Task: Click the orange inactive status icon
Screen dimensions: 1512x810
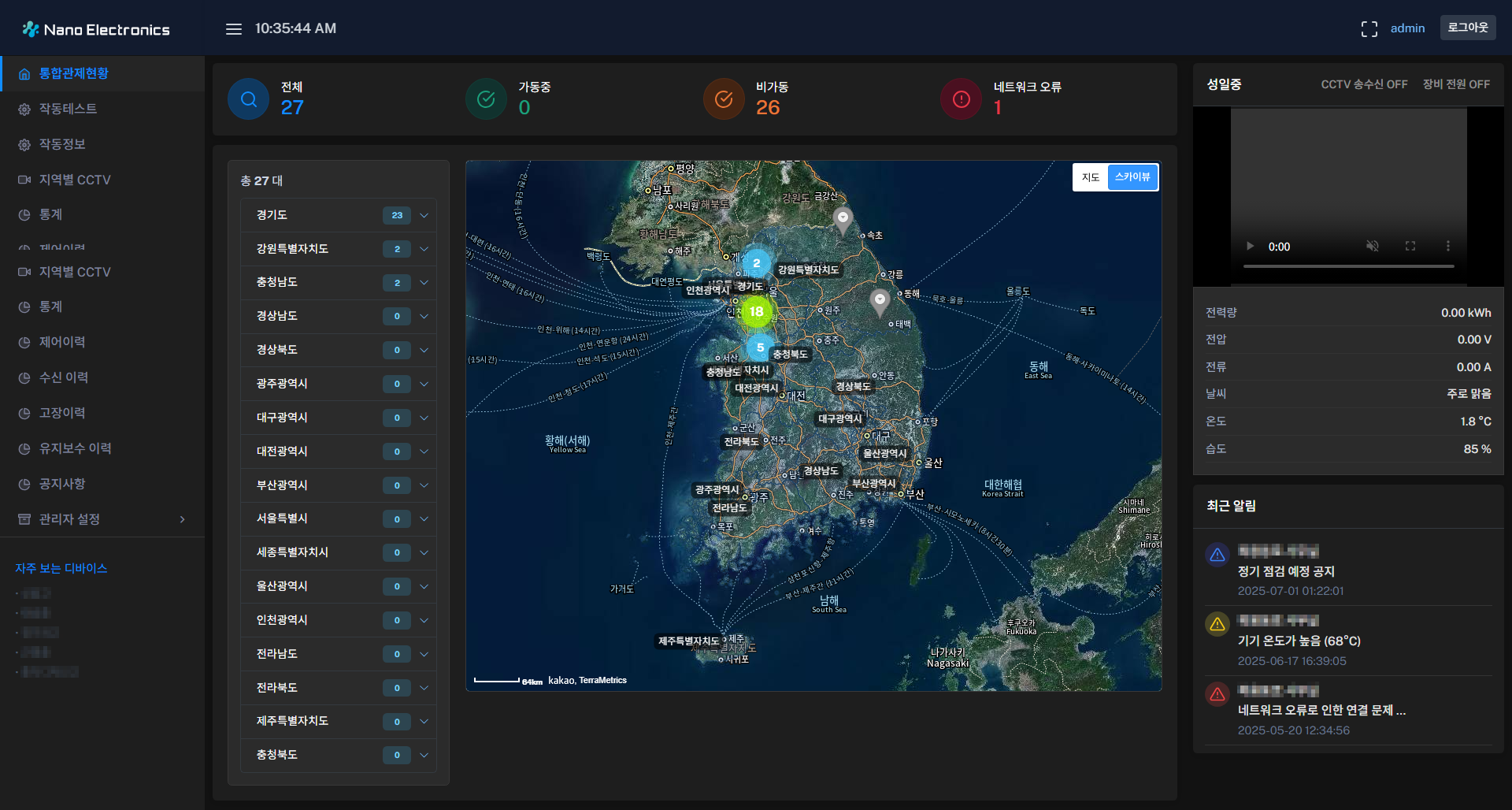Action: (723, 99)
